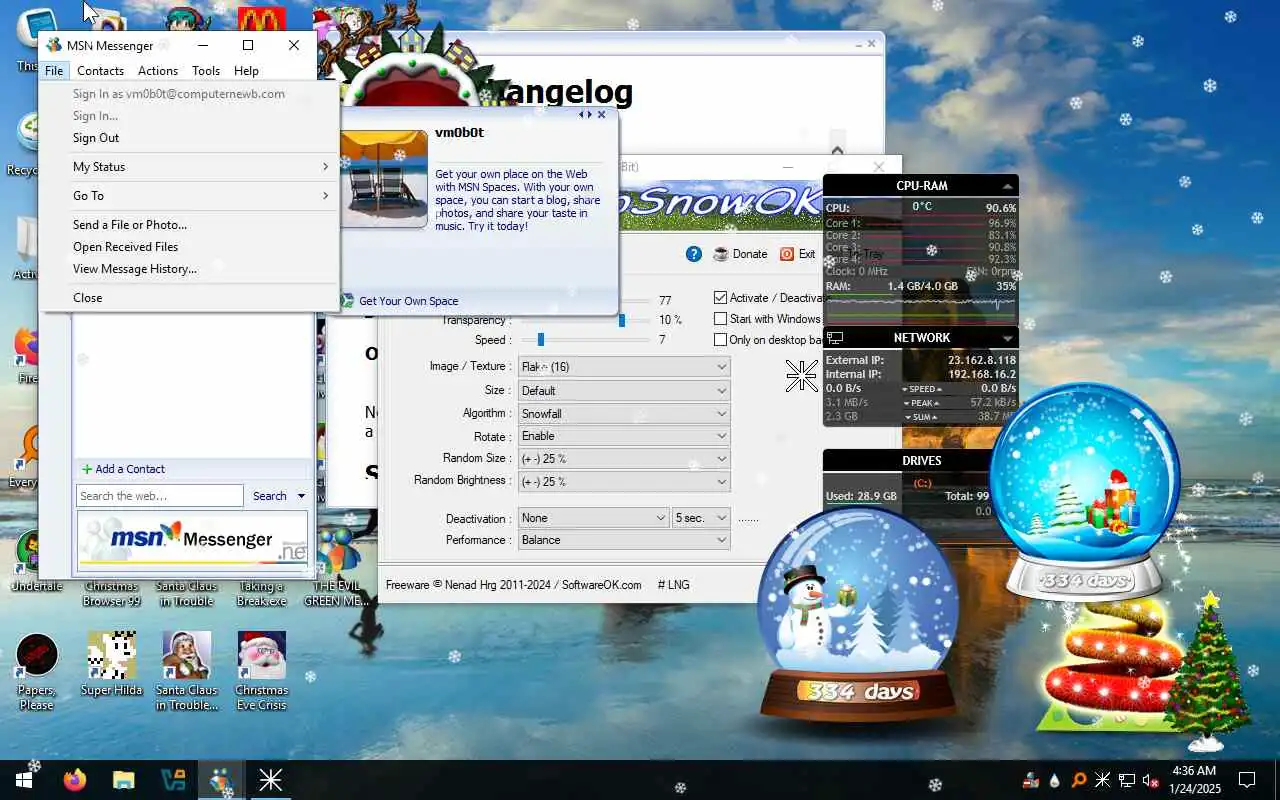Switch to MSN Messenger taskbar button
Screen dimensions: 1280x800
(220, 779)
